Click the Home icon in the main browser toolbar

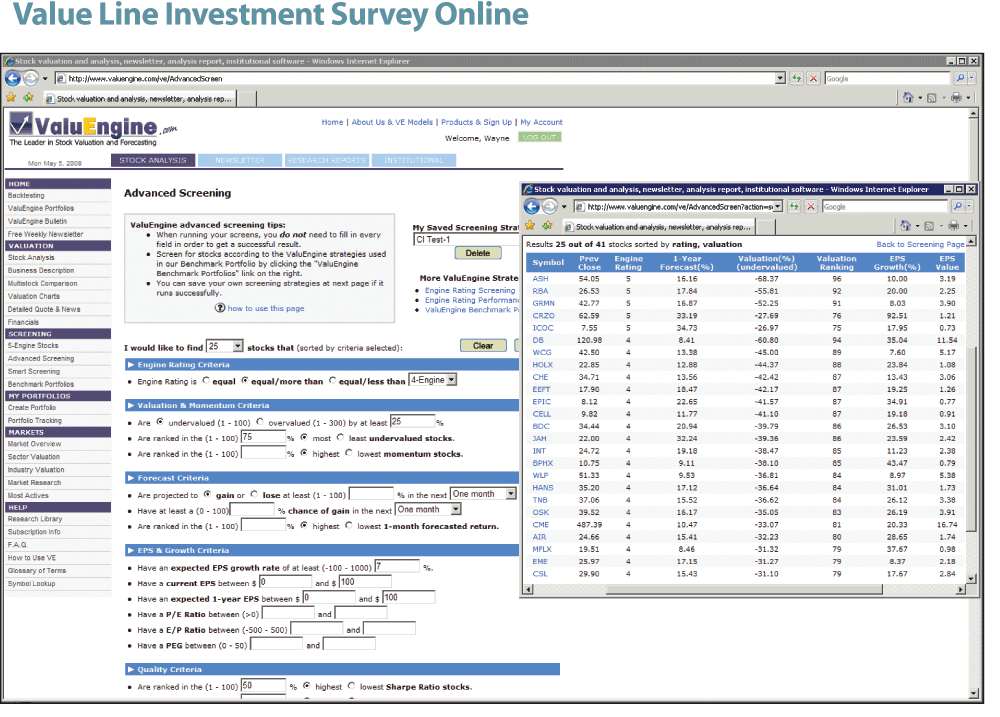tap(908, 98)
